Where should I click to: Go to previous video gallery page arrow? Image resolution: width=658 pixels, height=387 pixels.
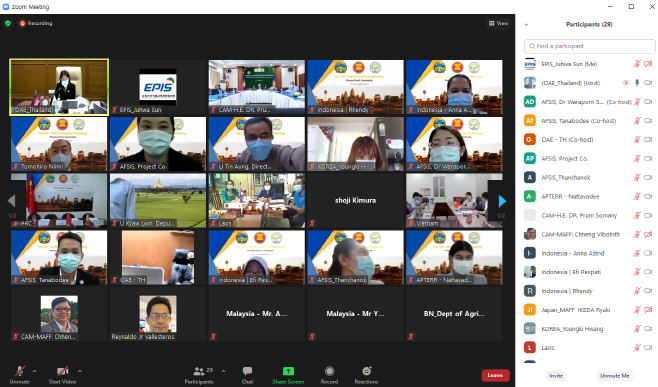pyautogui.click(x=11, y=201)
